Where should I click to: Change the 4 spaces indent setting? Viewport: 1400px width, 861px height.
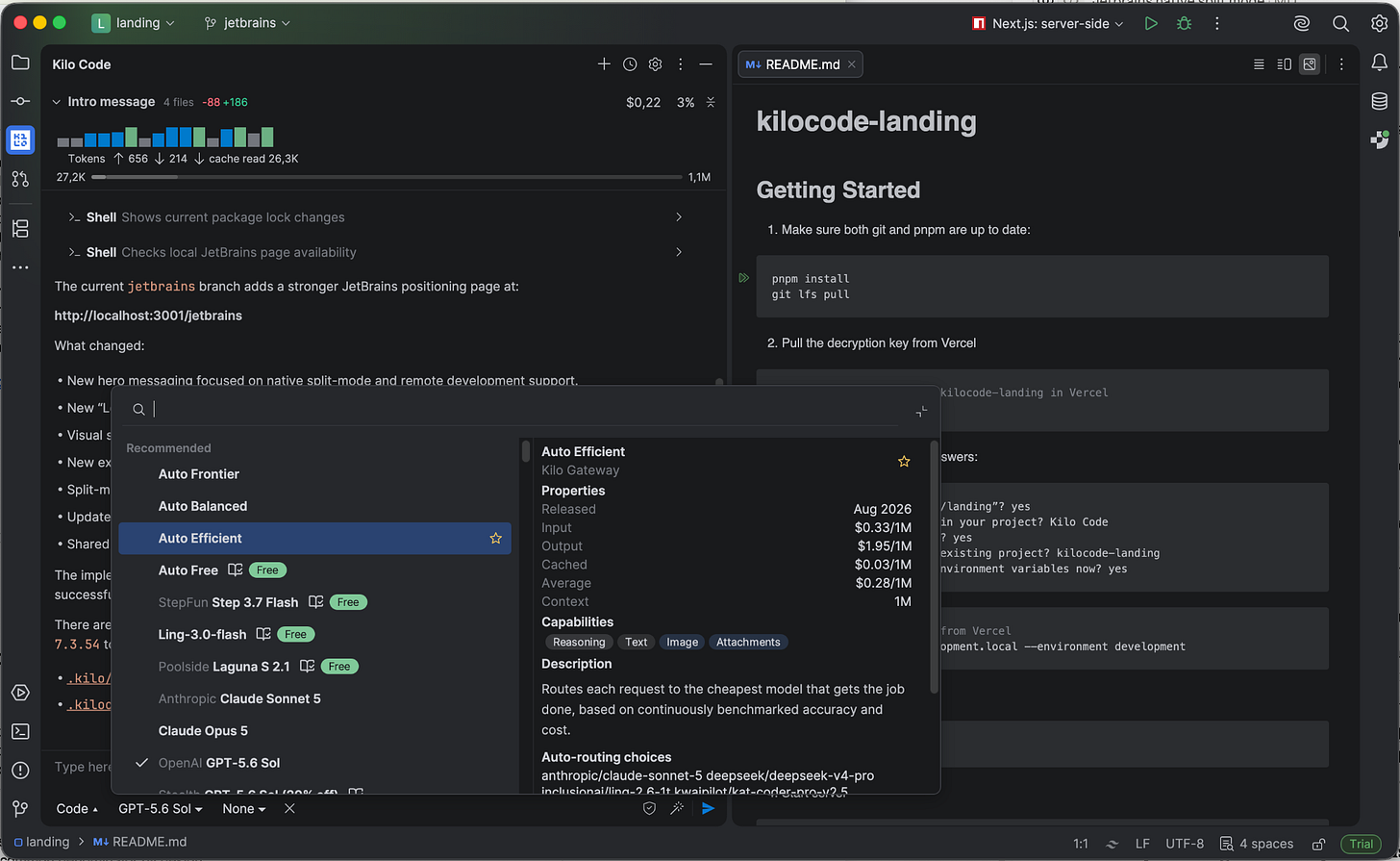[x=1258, y=844]
